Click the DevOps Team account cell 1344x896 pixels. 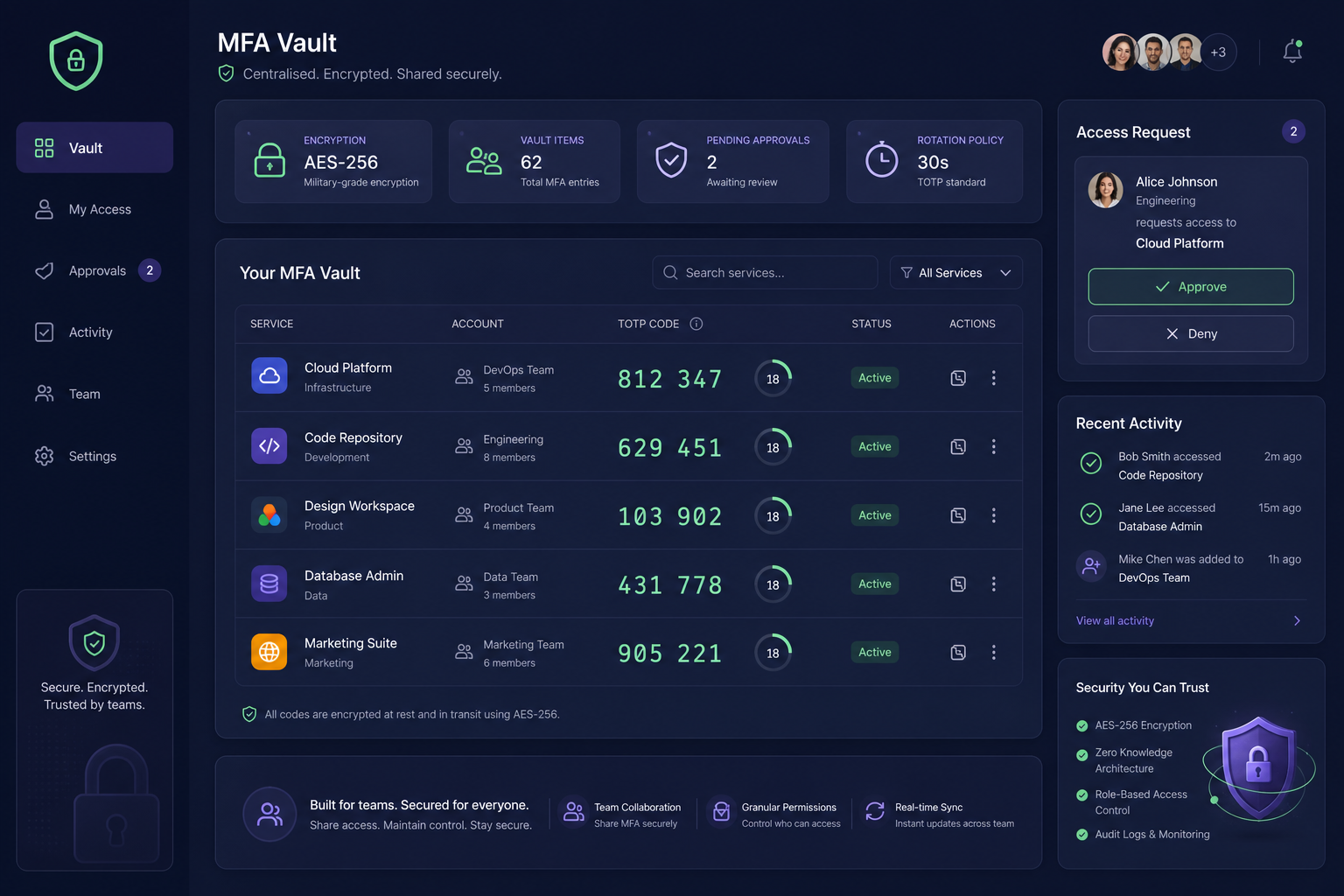point(505,379)
